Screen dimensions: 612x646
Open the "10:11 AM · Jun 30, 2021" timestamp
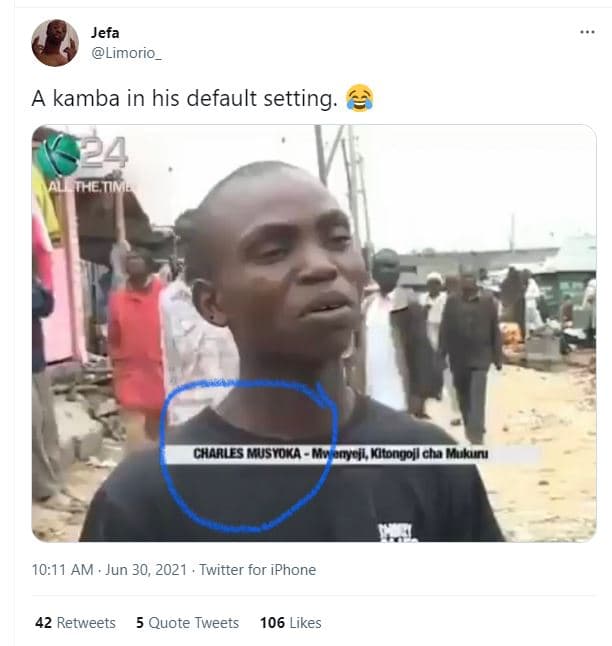108,570
